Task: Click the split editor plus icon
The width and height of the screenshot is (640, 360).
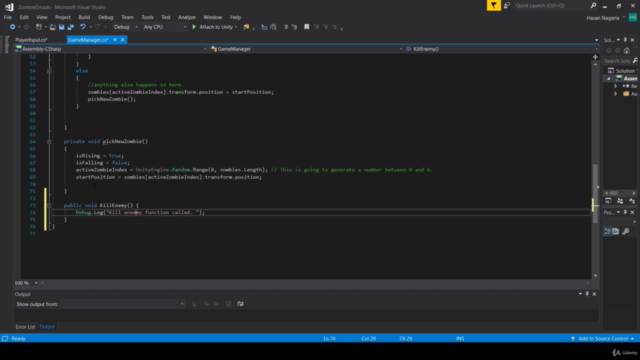Action: [x=595, y=57]
